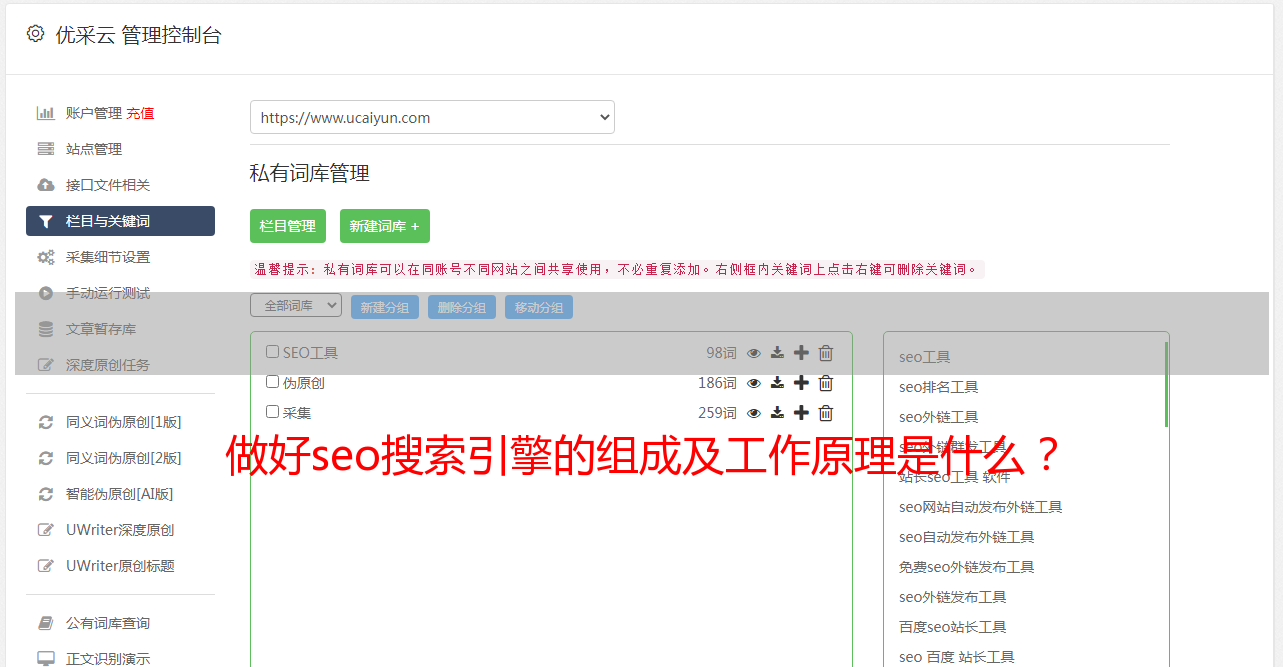The height and width of the screenshot is (667, 1283).
Task: Click the green 栏目管理 button
Action: coord(288,226)
